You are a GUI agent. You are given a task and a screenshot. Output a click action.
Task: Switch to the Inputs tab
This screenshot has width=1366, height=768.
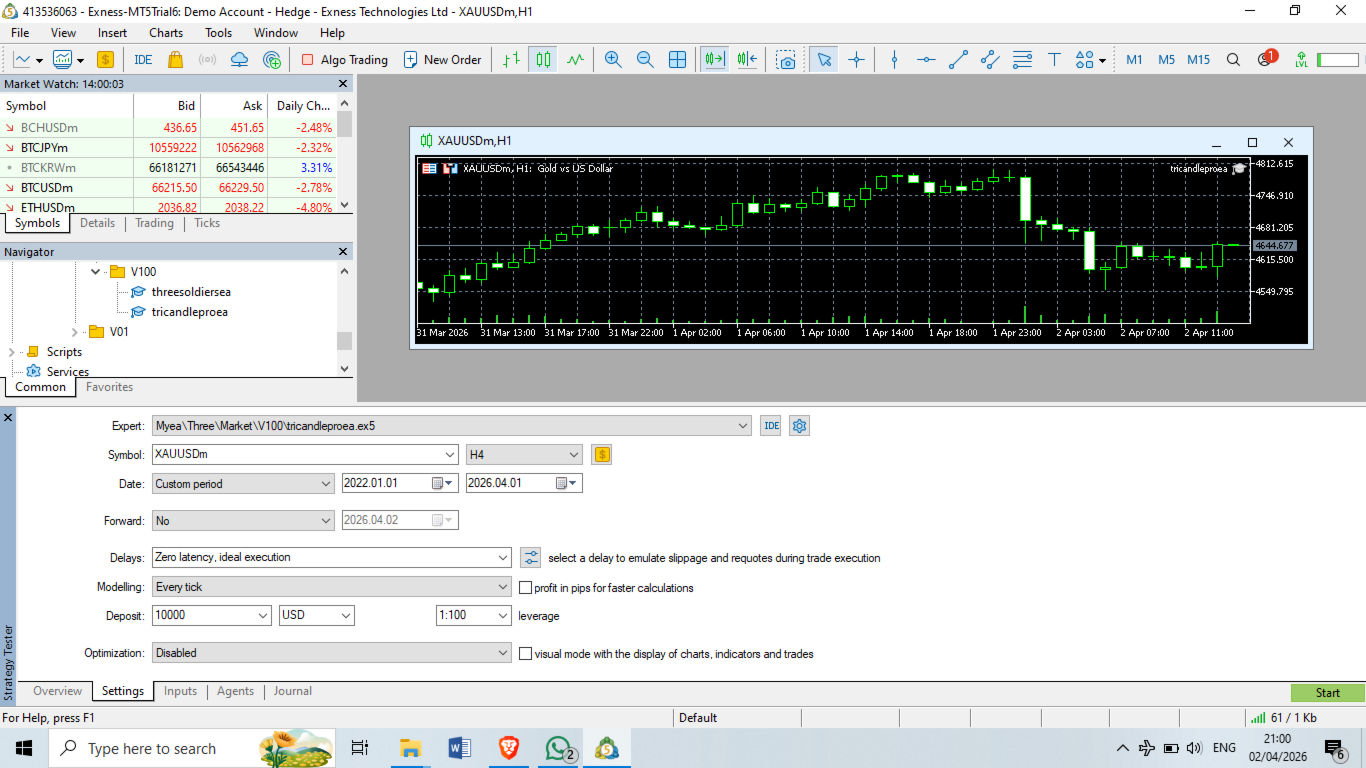click(180, 691)
